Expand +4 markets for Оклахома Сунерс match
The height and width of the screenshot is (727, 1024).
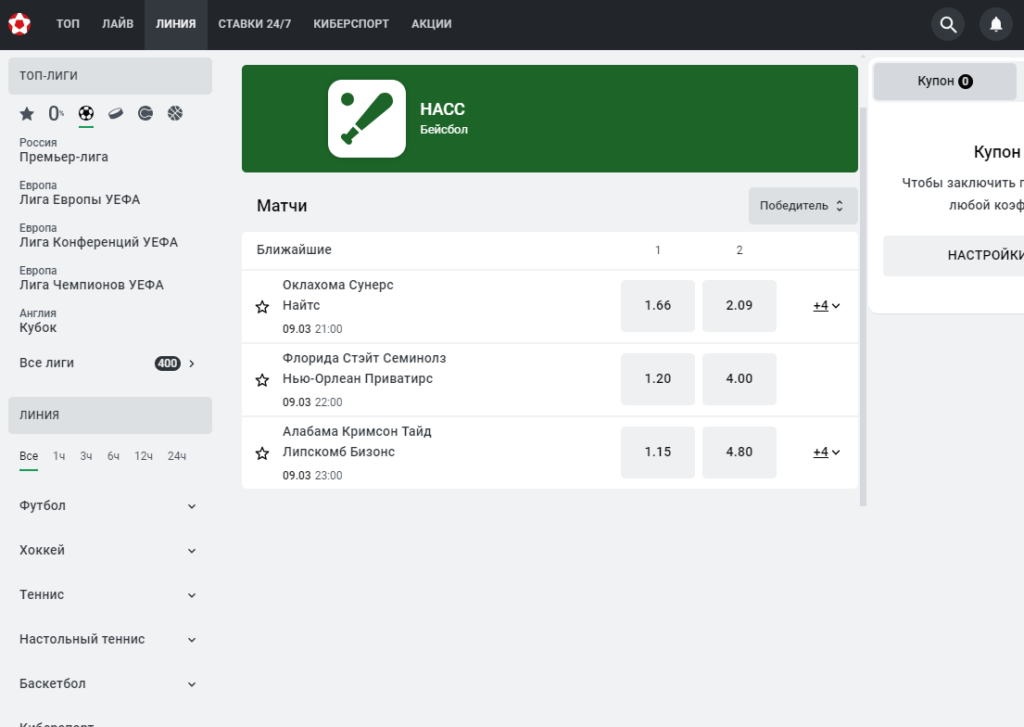[826, 306]
